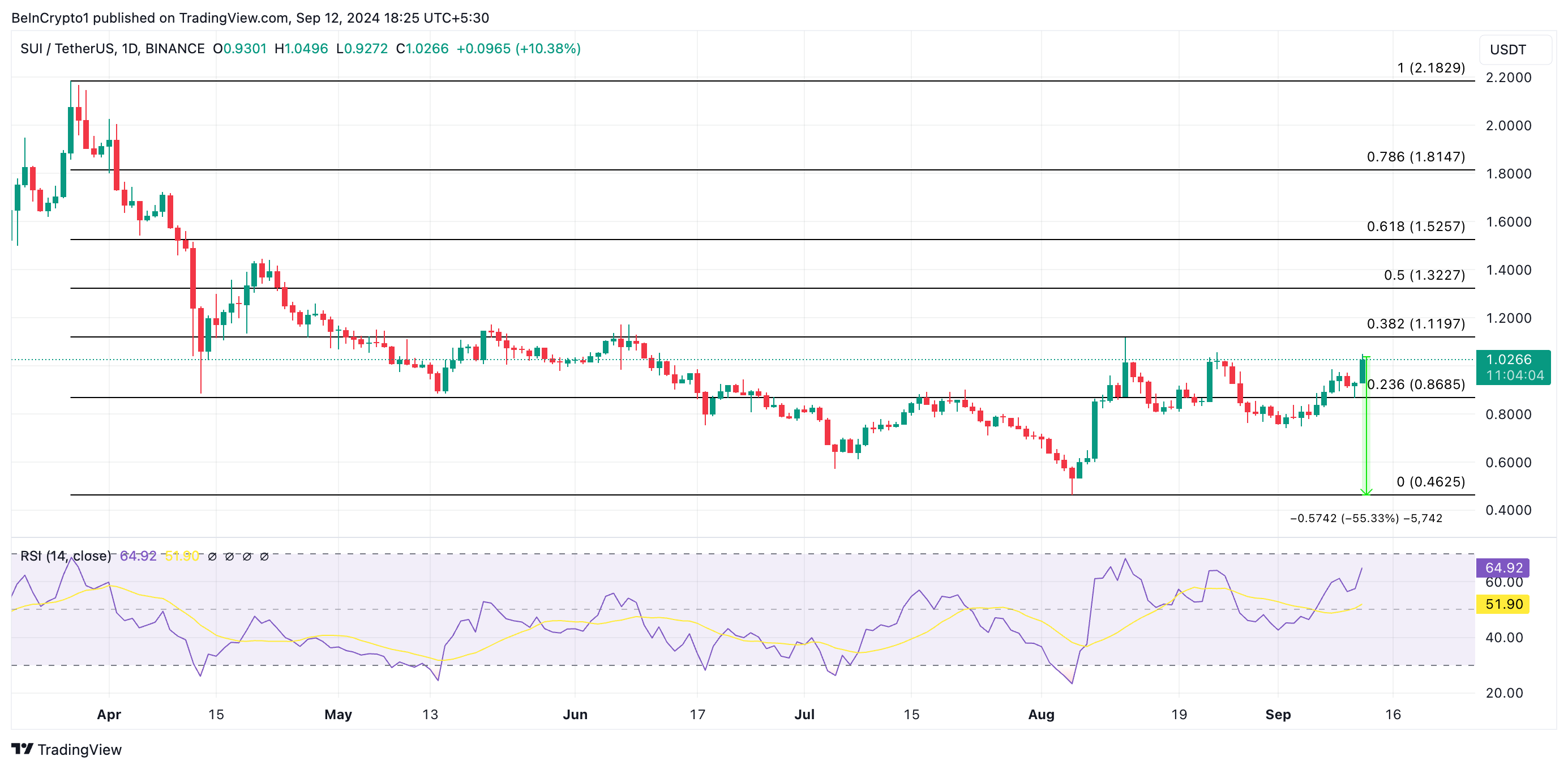Click the purple 64.92 RSI axis badge
The width and height of the screenshot is (1568, 769).
point(1503,567)
